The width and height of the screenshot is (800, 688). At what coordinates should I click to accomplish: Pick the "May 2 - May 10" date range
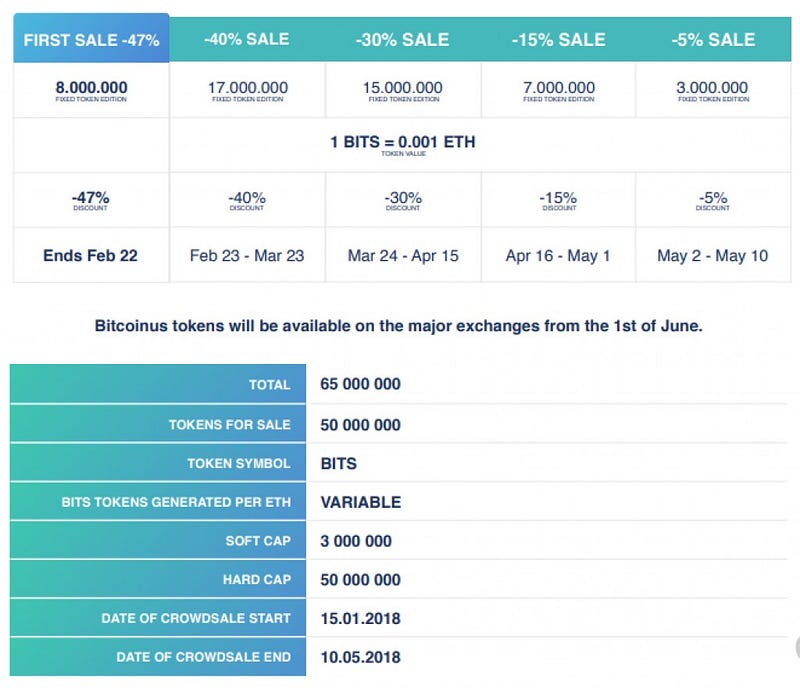713,255
